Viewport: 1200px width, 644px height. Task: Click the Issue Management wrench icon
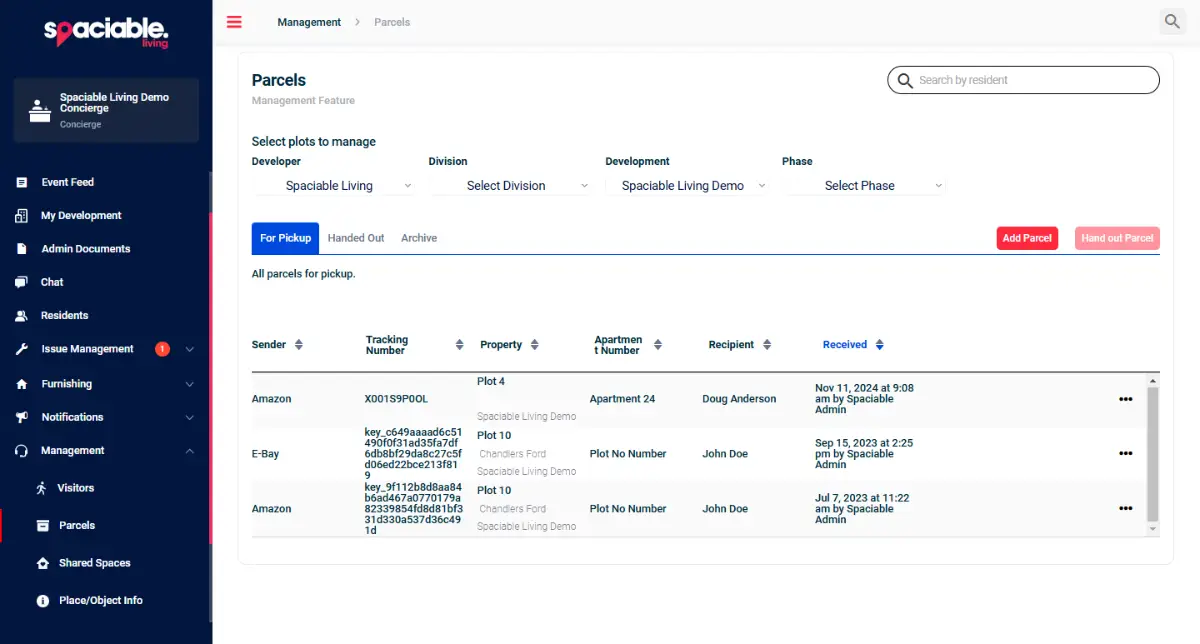22,349
